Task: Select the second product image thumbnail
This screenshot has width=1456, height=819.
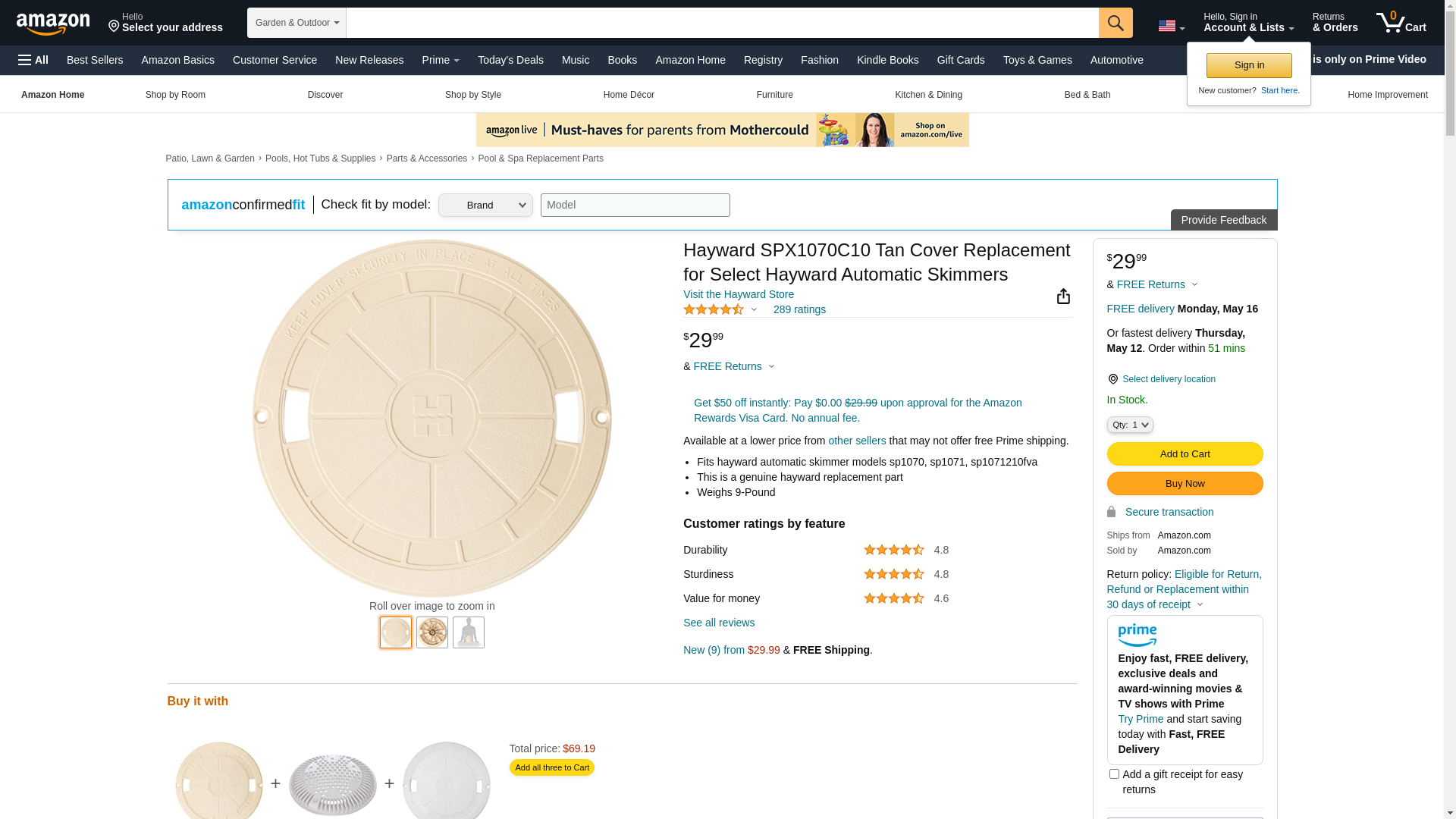Action: [432, 632]
